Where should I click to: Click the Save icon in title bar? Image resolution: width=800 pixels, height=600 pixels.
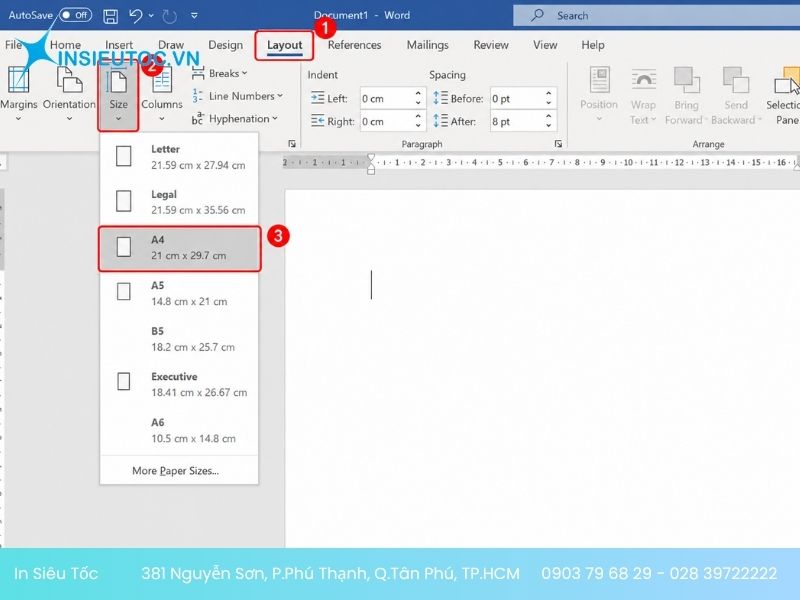110,16
